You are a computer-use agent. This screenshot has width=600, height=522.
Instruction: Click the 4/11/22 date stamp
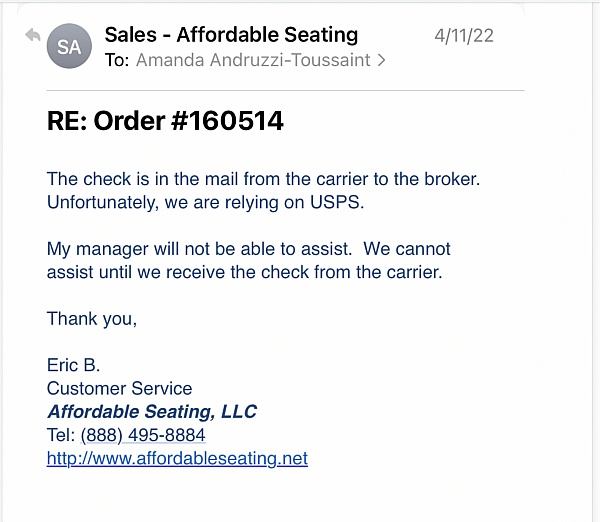[x=464, y=36]
